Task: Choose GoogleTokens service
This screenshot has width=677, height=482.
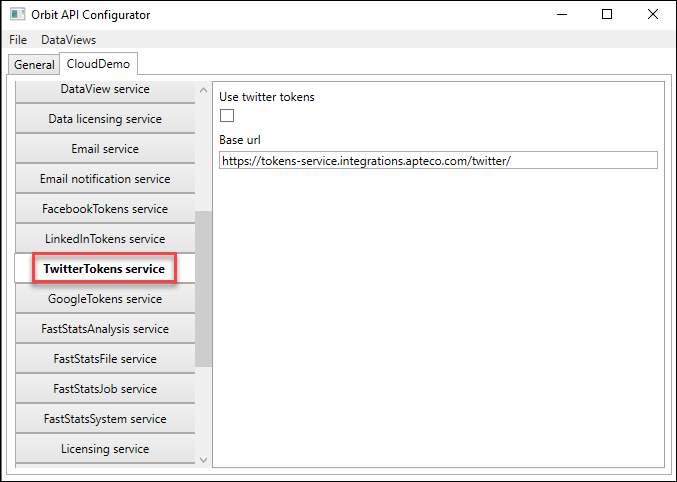Action: click(x=105, y=299)
